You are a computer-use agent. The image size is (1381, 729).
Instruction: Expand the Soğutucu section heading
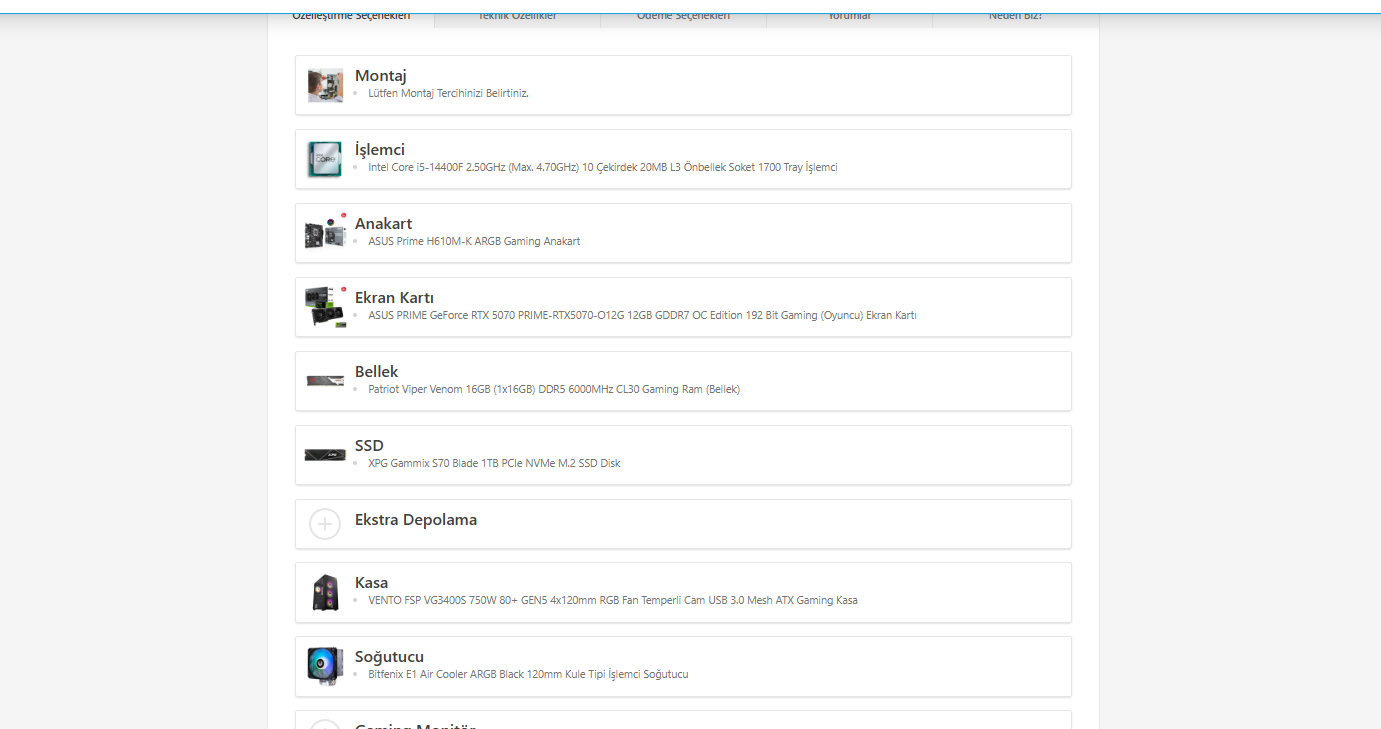[389, 657]
